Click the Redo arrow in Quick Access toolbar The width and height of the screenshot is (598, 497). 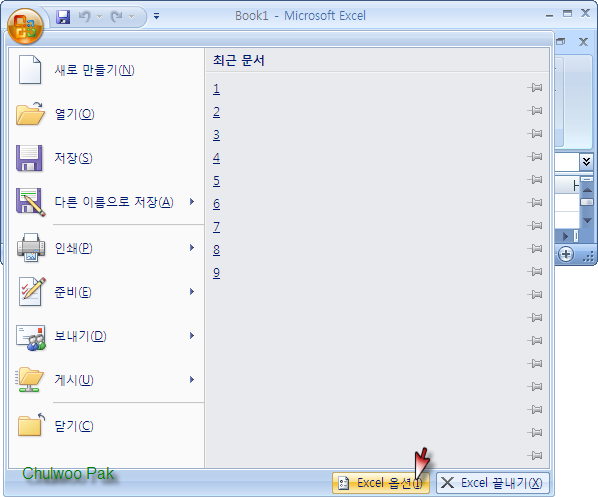(117, 16)
